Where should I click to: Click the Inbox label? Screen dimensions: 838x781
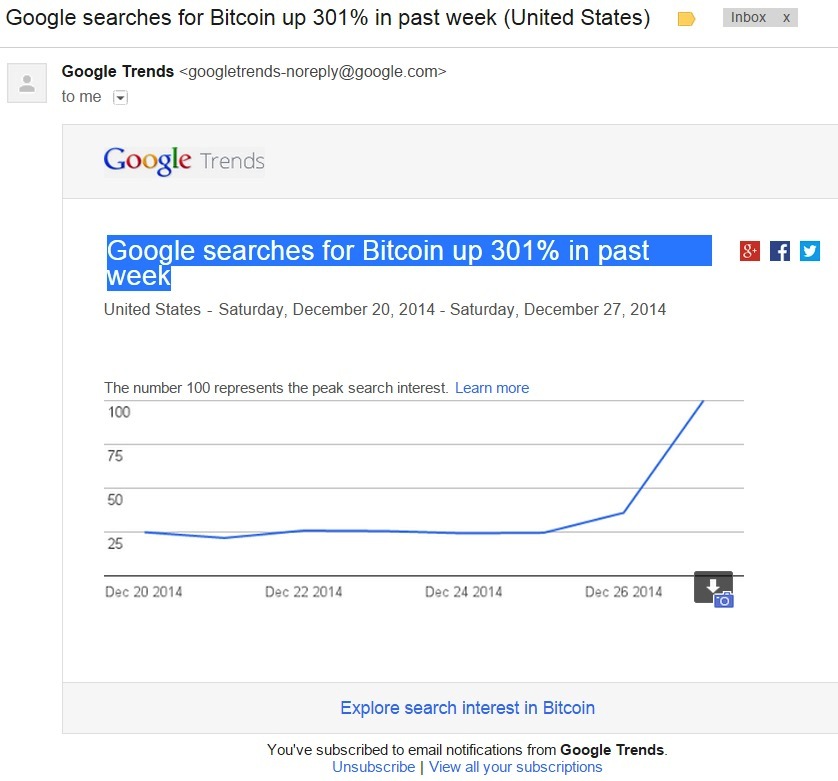(x=748, y=18)
